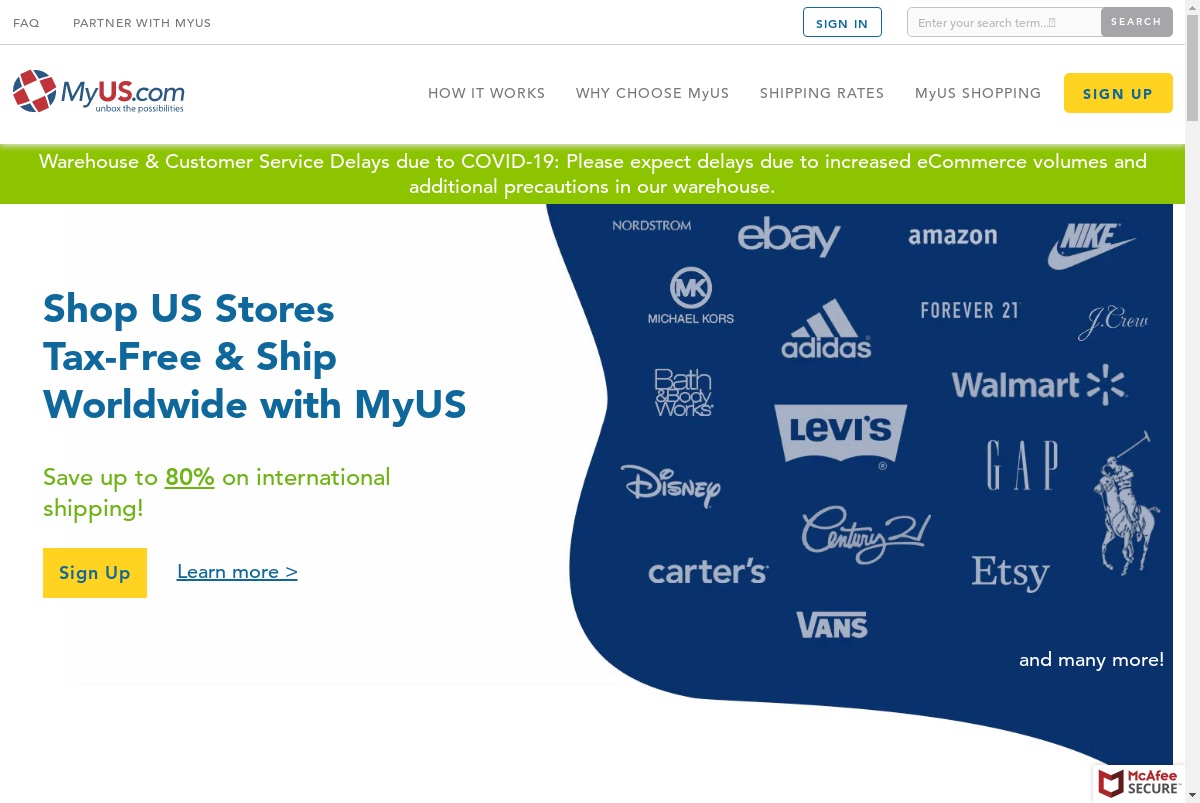This screenshot has width=1200, height=803.
Task: Click the Etsy logo
Action: click(1010, 573)
